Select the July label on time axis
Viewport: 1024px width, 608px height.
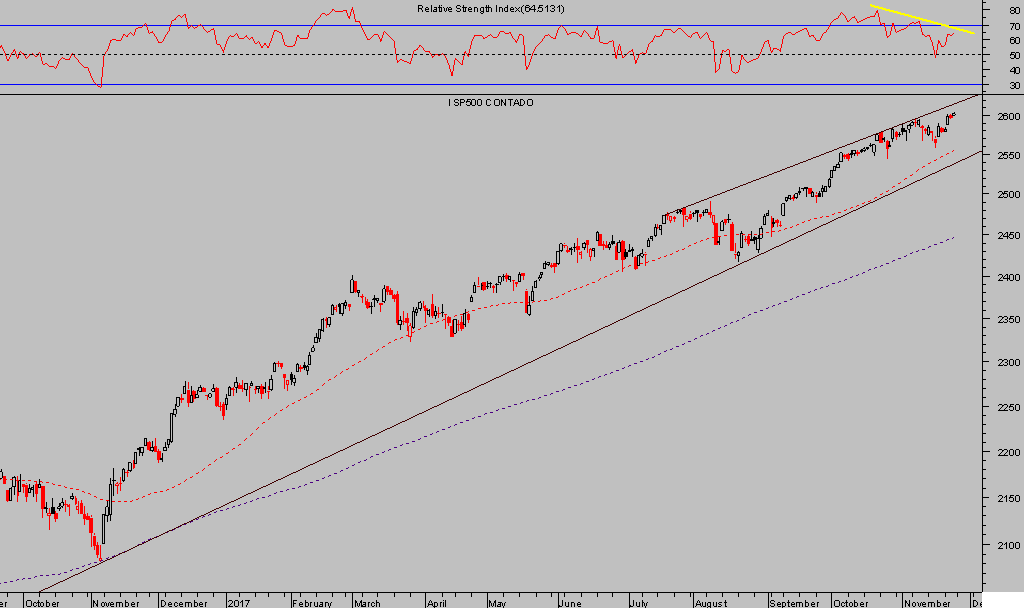[x=640, y=603]
